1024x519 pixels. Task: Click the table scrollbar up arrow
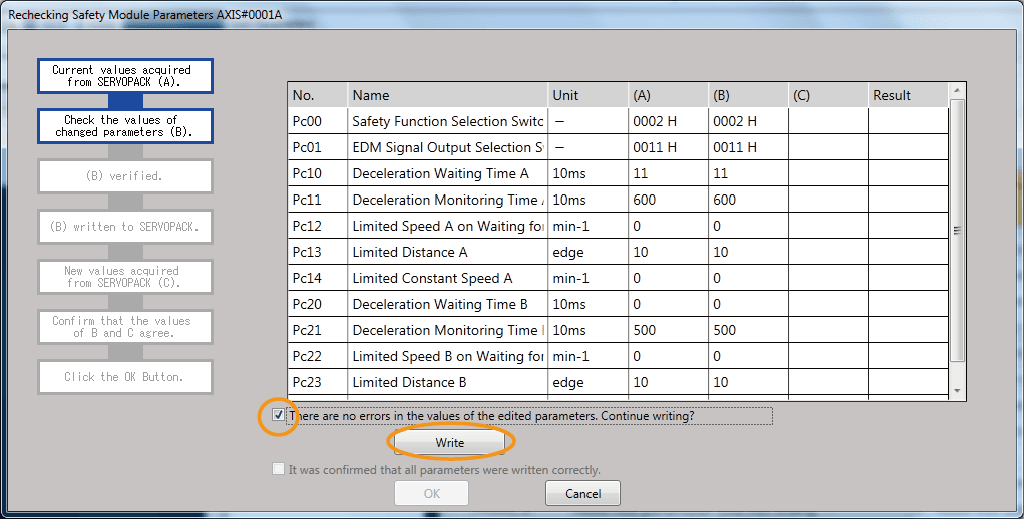[x=957, y=91]
